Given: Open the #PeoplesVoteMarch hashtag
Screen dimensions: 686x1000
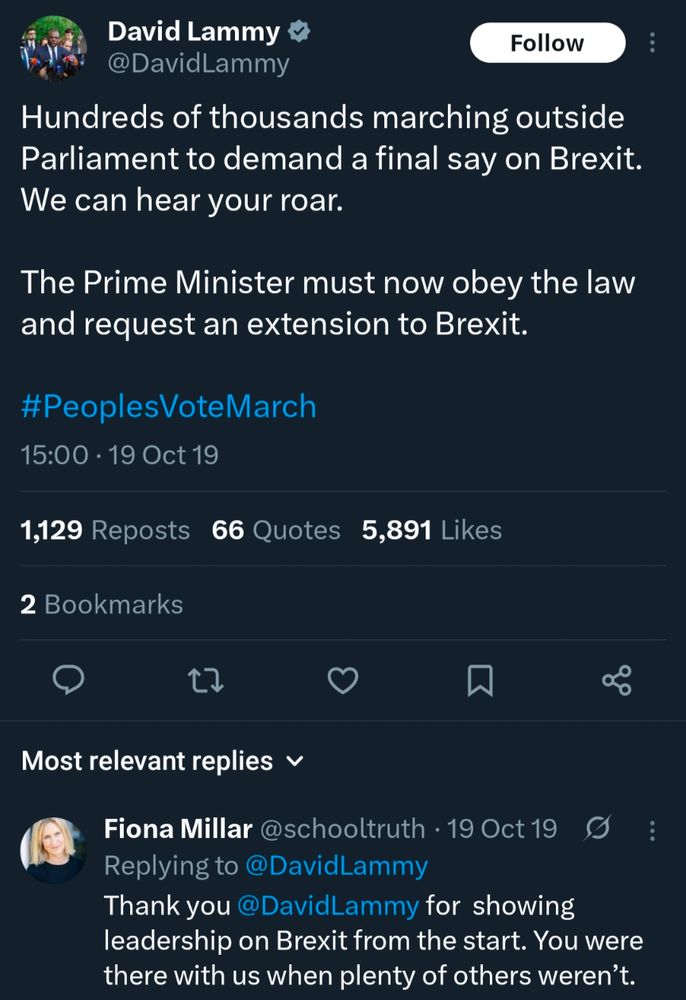Looking at the screenshot, I should pyautogui.click(x=167, y=406).
